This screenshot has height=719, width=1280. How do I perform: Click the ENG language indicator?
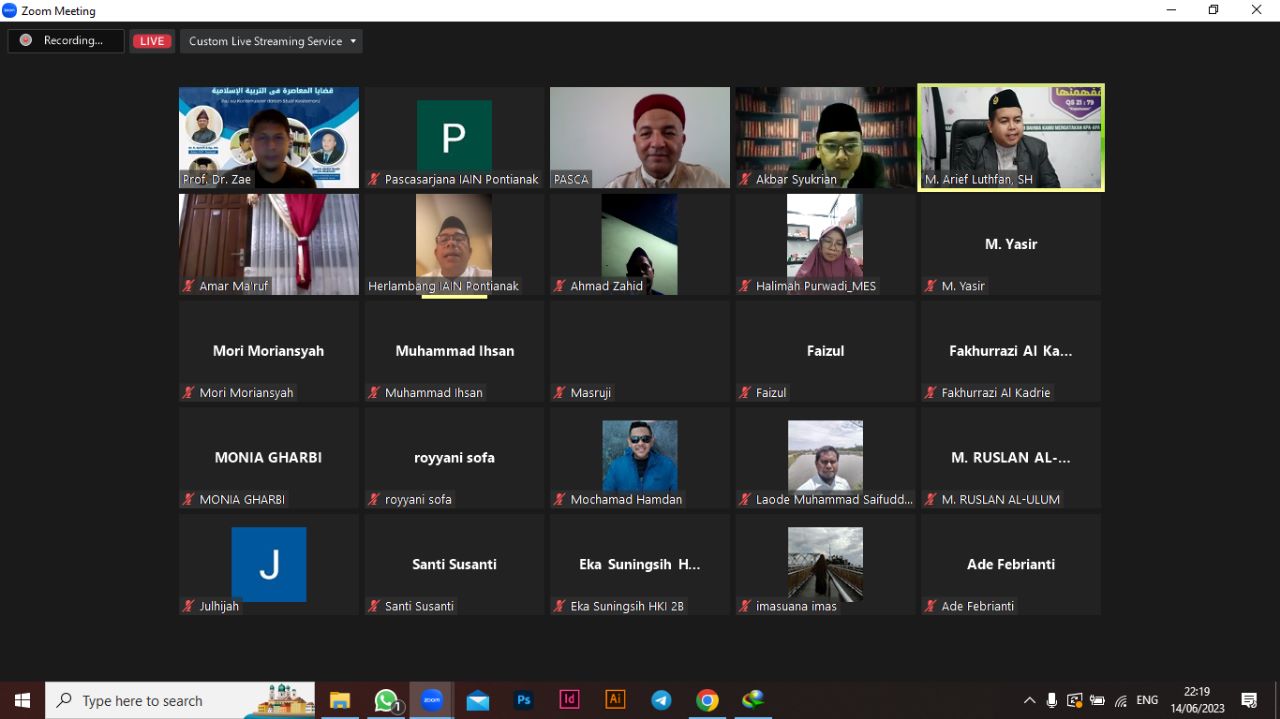pyautogui.click(x=1147, y=700)
